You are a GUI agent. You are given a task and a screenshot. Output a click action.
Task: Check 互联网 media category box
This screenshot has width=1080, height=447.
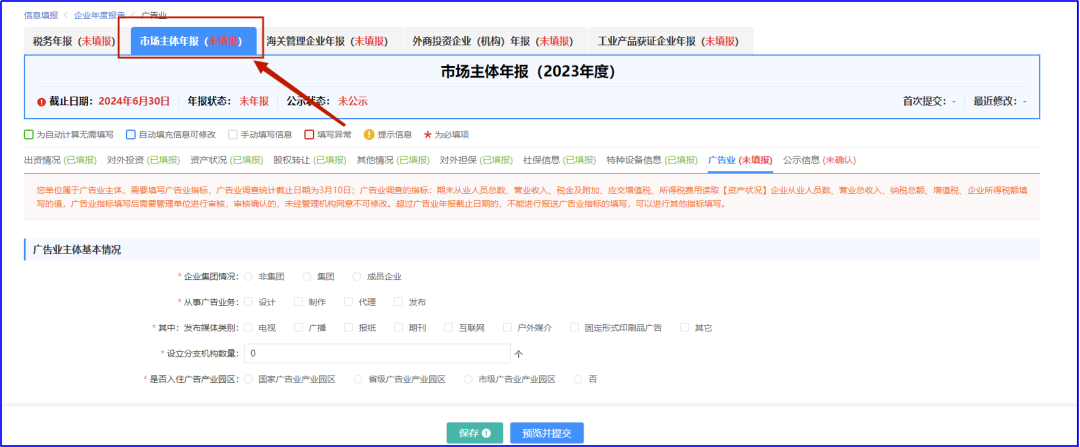(448, 328)
